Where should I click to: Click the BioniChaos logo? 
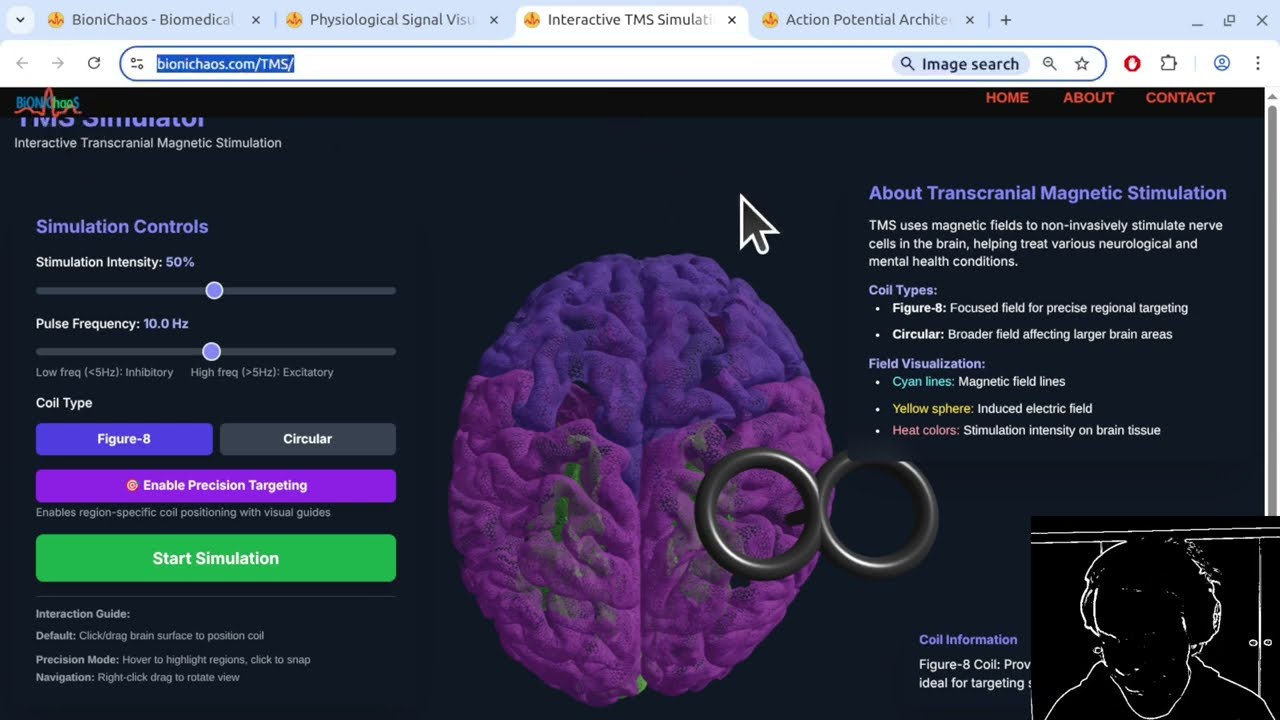[48, 102]
